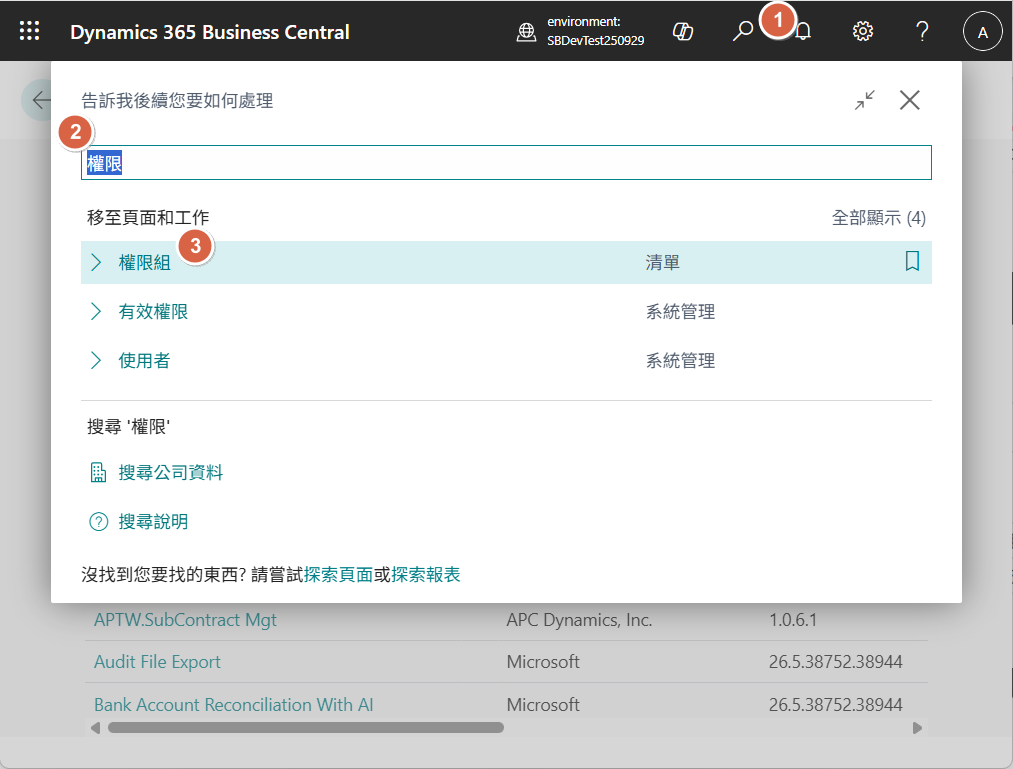Open Audit File Export extension

click(157, 662)
